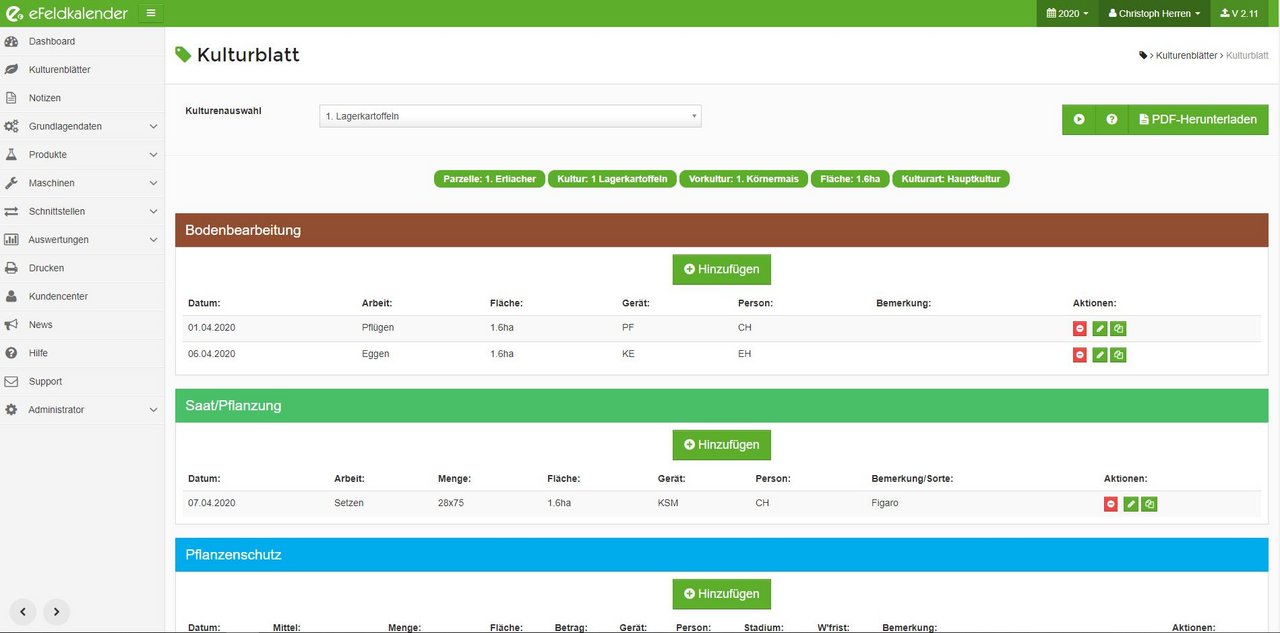The width and height of the screenshot is (1280, 633).
Task: Follow the Kulturenblätter breadcrumb link
Action: [1186, 56]
